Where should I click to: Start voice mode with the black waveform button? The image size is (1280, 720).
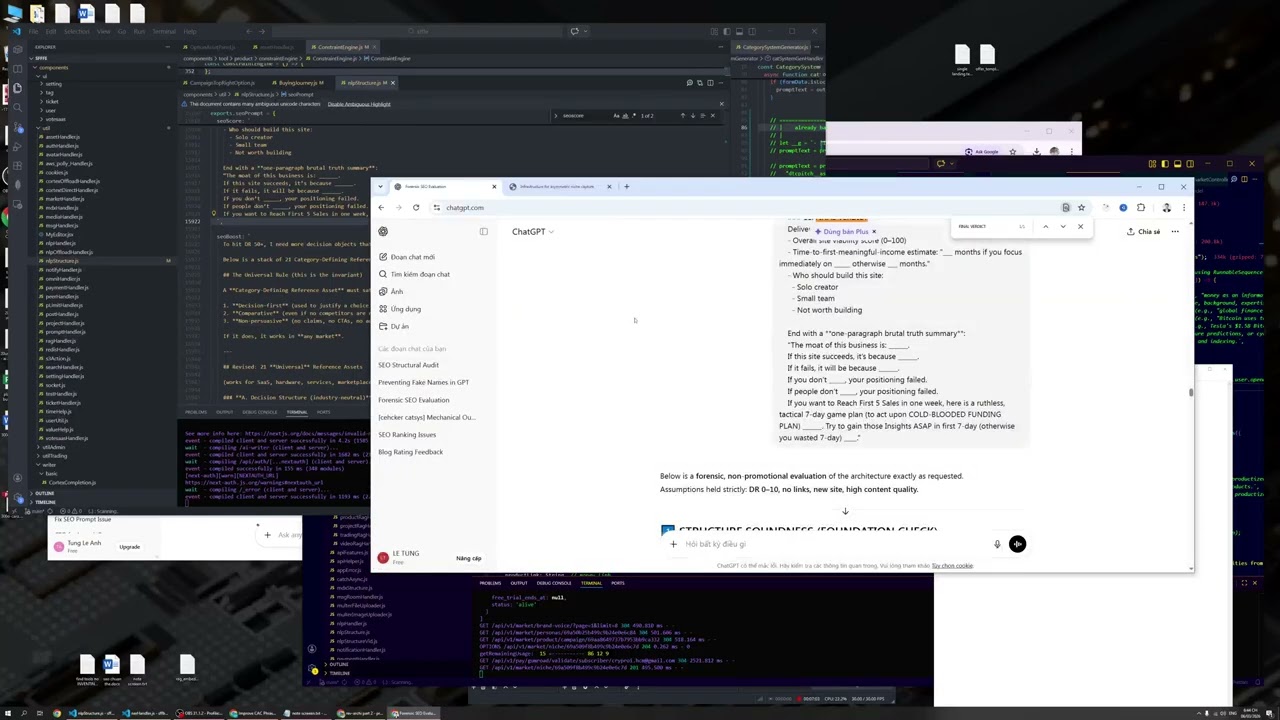[1017, 544]
